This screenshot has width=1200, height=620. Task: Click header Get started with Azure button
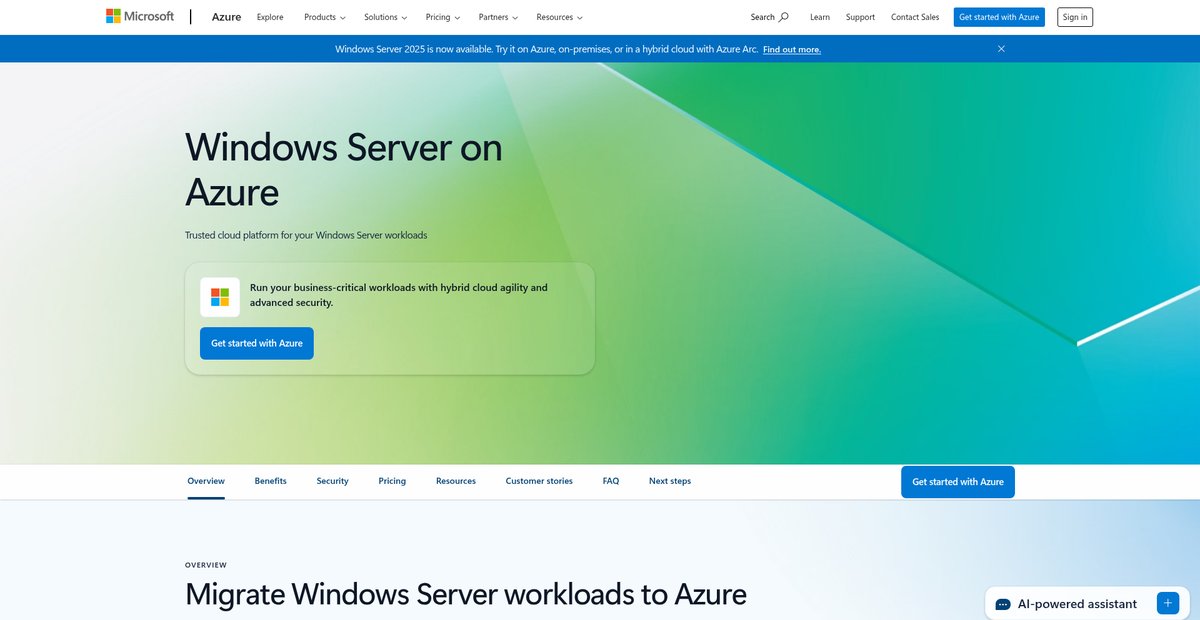pos(999,17)
